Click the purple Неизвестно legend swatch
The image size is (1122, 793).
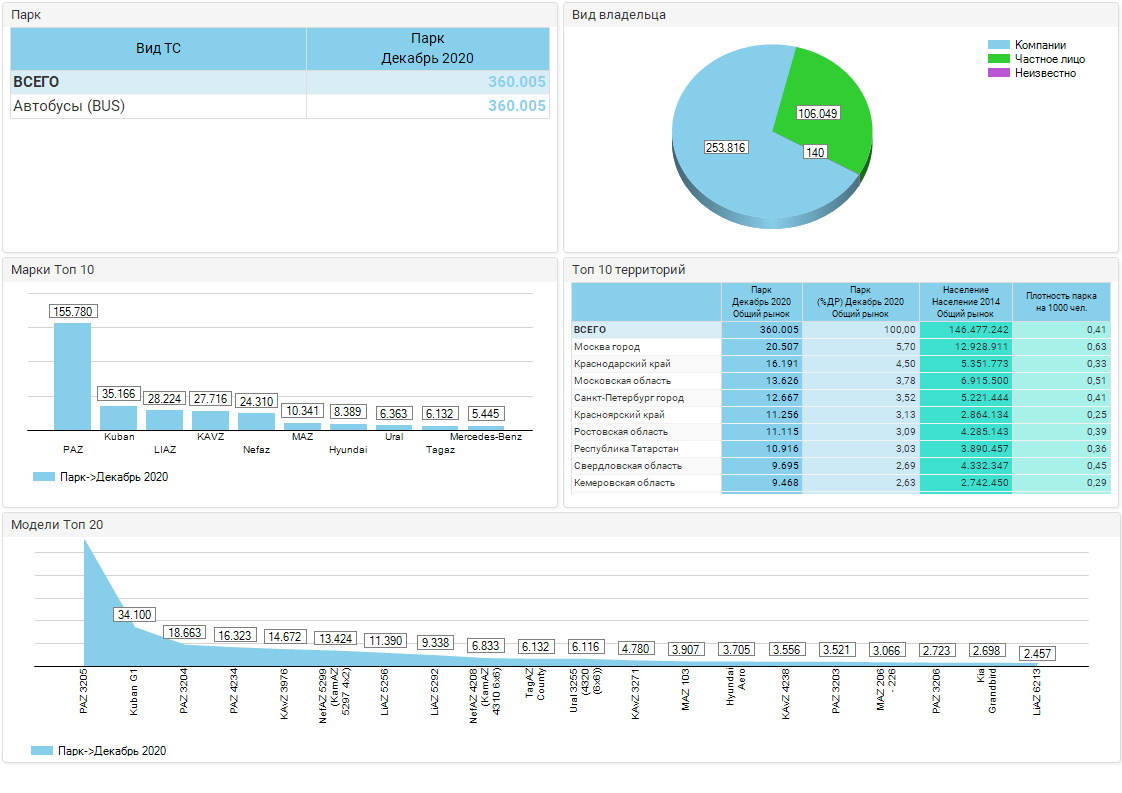pos(998,73)
